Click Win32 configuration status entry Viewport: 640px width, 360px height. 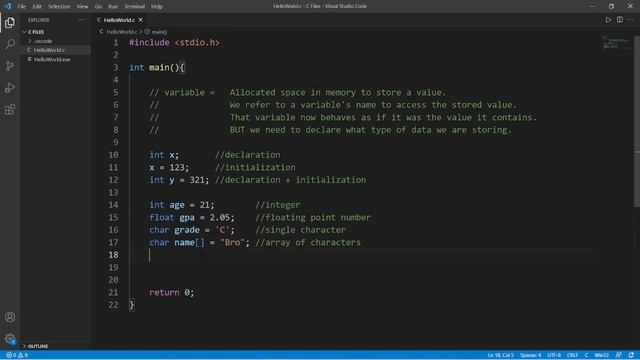point(602,355)
